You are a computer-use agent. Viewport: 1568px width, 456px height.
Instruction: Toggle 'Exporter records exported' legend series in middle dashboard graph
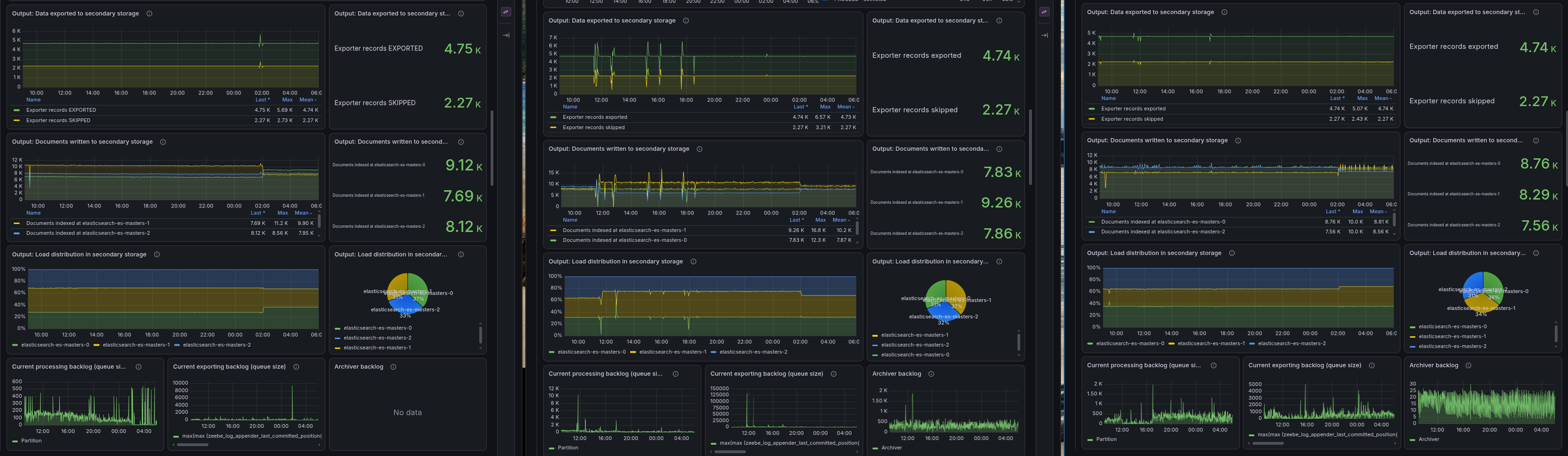click(595, 117)
